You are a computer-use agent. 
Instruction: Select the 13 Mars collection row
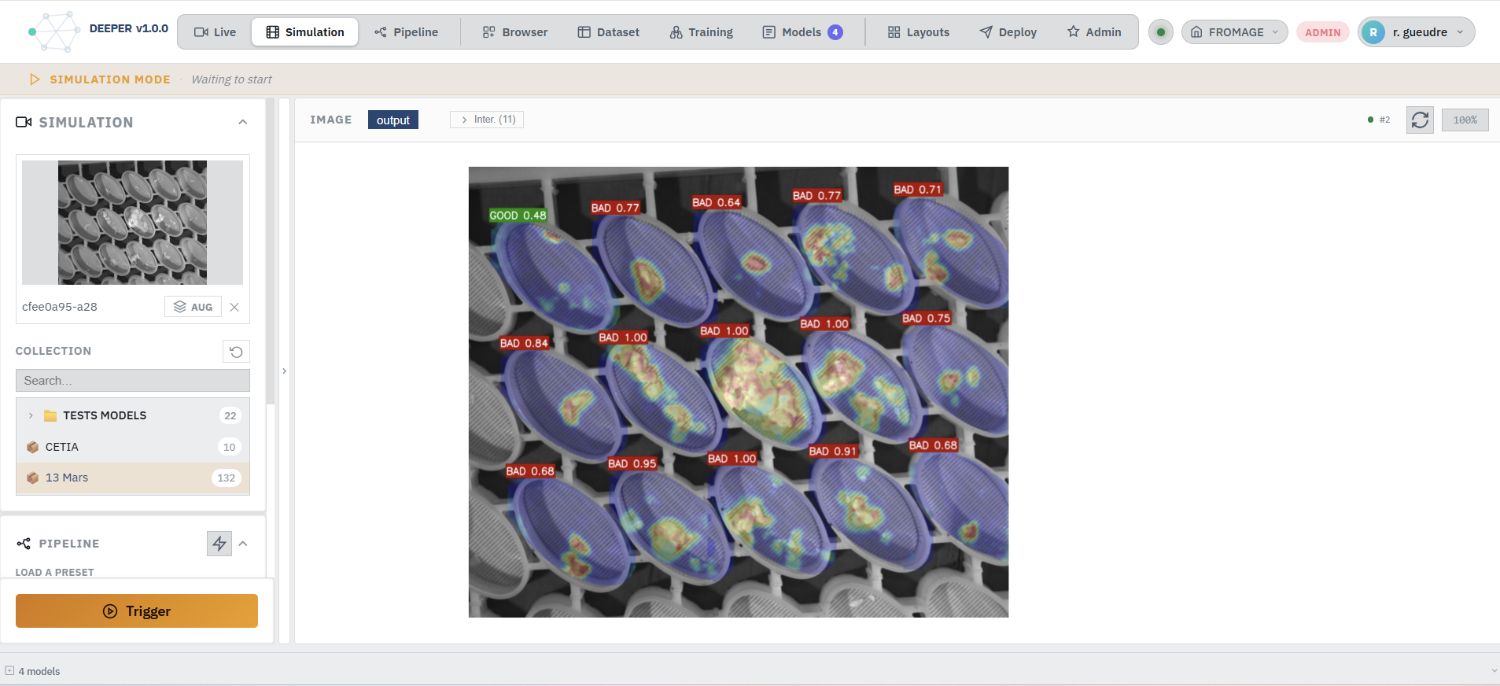pyautogui.click(x=133, y=478)
